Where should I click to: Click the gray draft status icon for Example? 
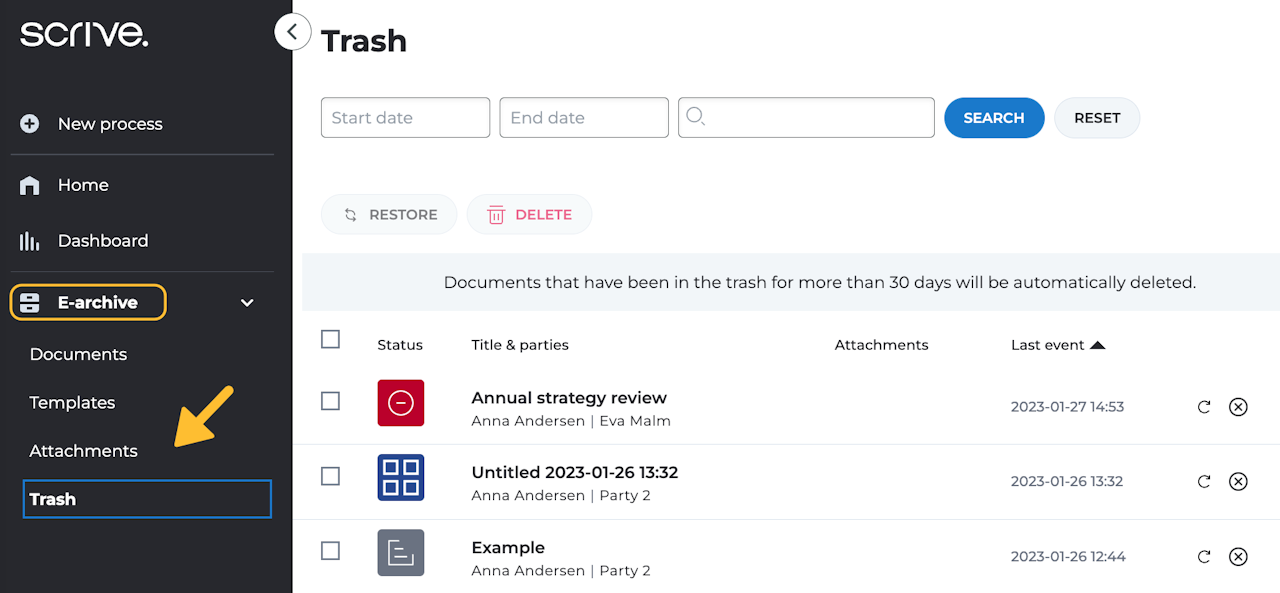point(401,553)
